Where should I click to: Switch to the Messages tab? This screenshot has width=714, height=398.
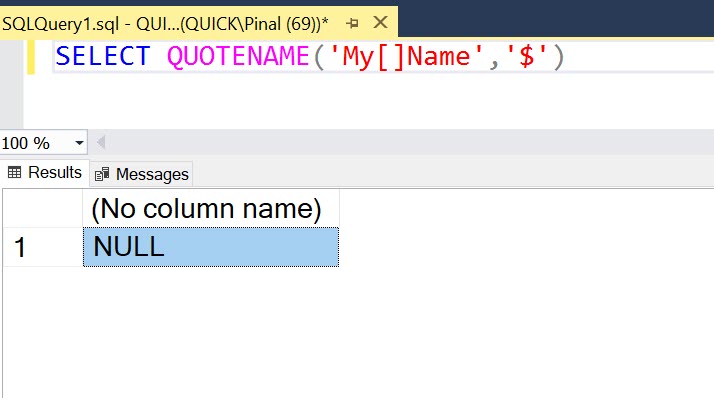[142, 174]
